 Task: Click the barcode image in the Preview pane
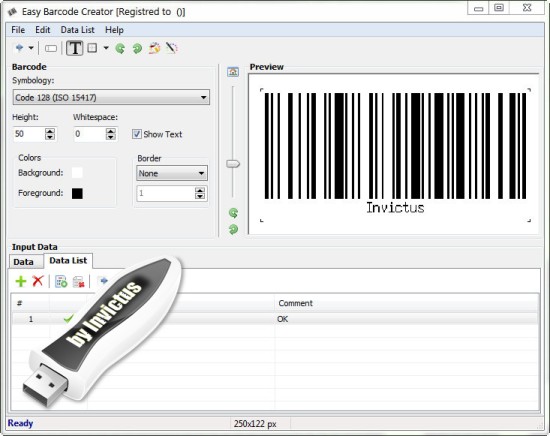pyautogui.click(x=395, y=155)
